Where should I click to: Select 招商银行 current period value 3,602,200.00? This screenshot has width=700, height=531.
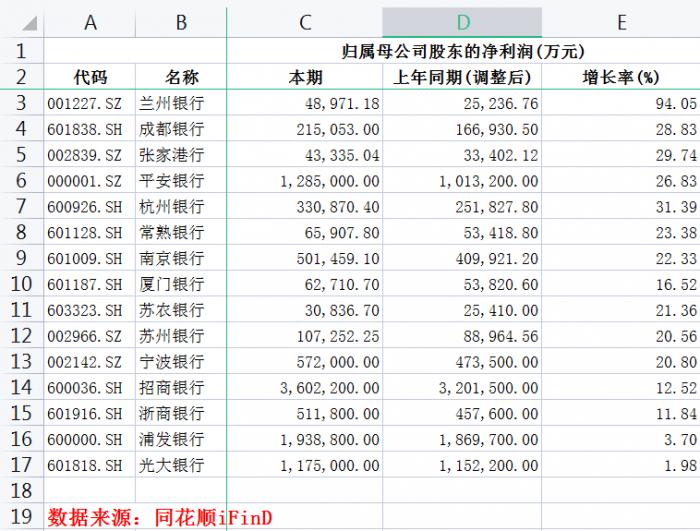(305, 388)
